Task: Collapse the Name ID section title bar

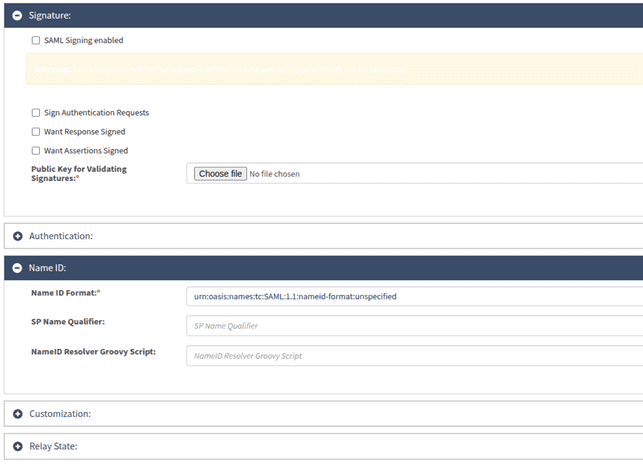Action: coord(48,268)
